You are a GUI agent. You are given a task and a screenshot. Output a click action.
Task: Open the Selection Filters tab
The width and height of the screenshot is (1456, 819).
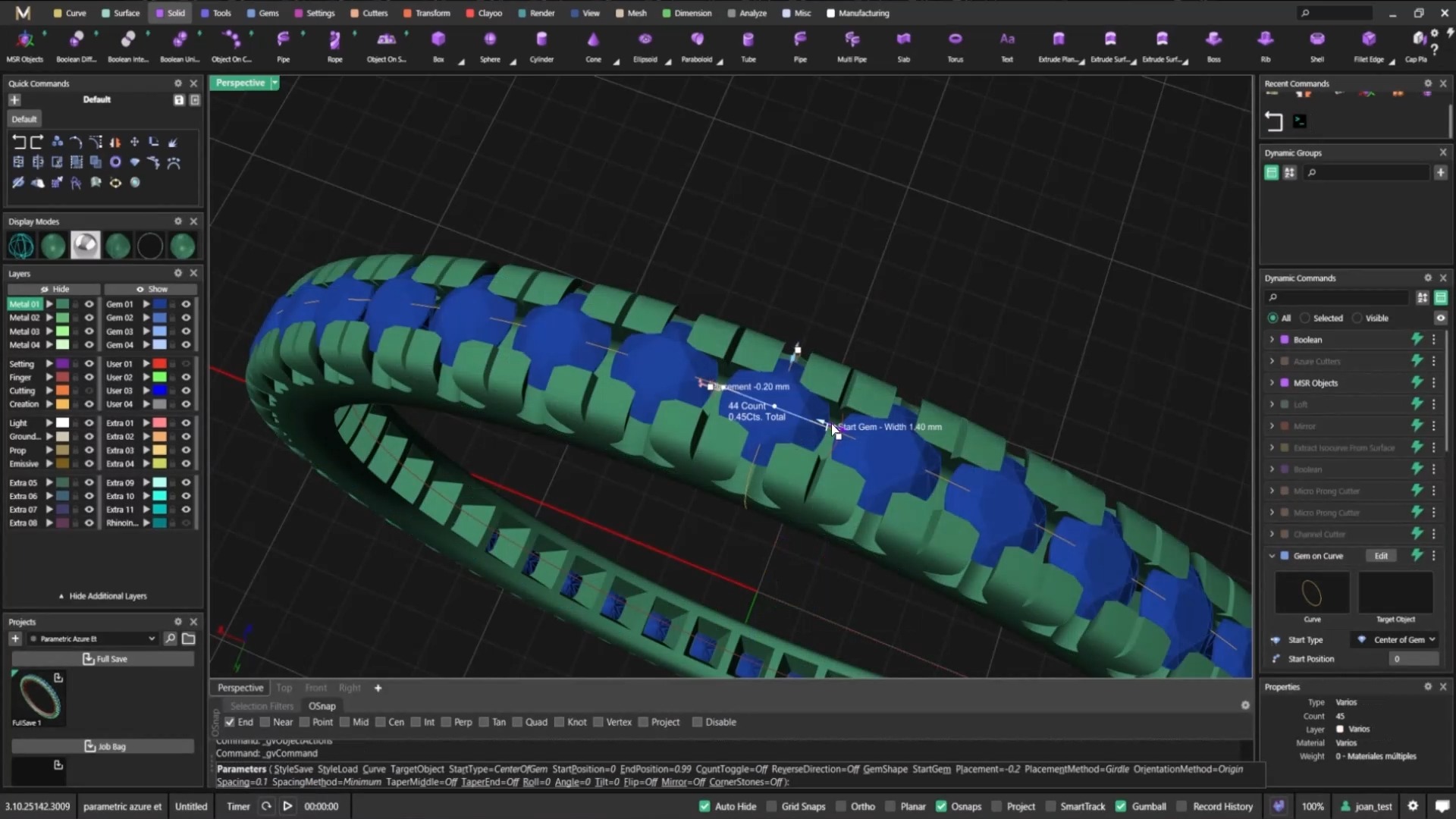[262, 706]
